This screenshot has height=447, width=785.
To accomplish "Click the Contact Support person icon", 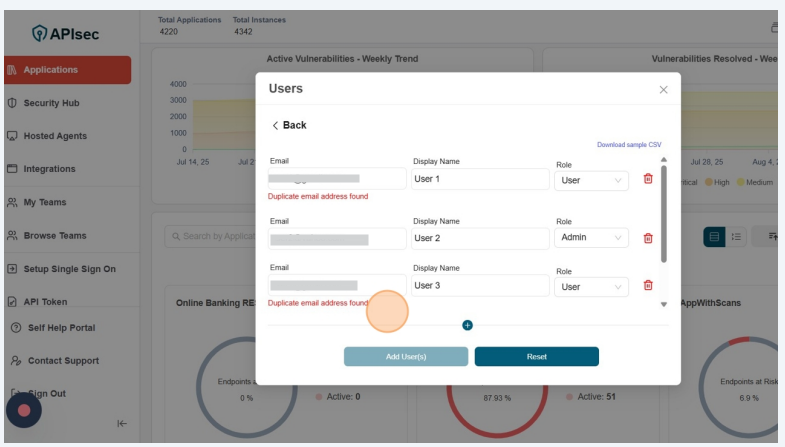I will (x=16, y=360).
